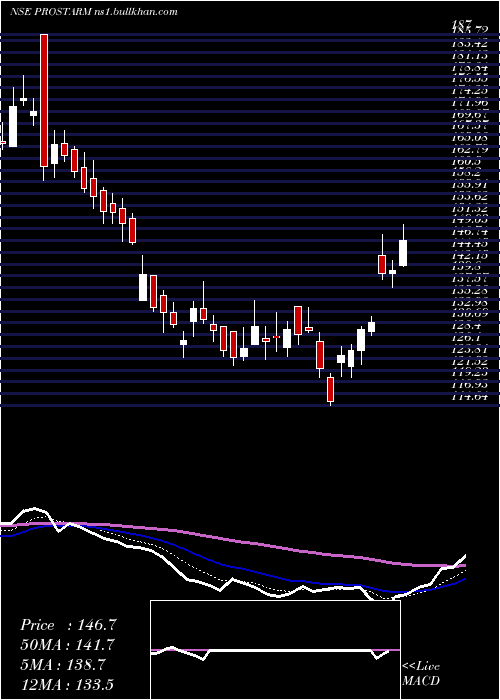This screenshot has height=700, width=500.
Task: Click the 183.42 price axis label
Action: (x=469, y=44)
